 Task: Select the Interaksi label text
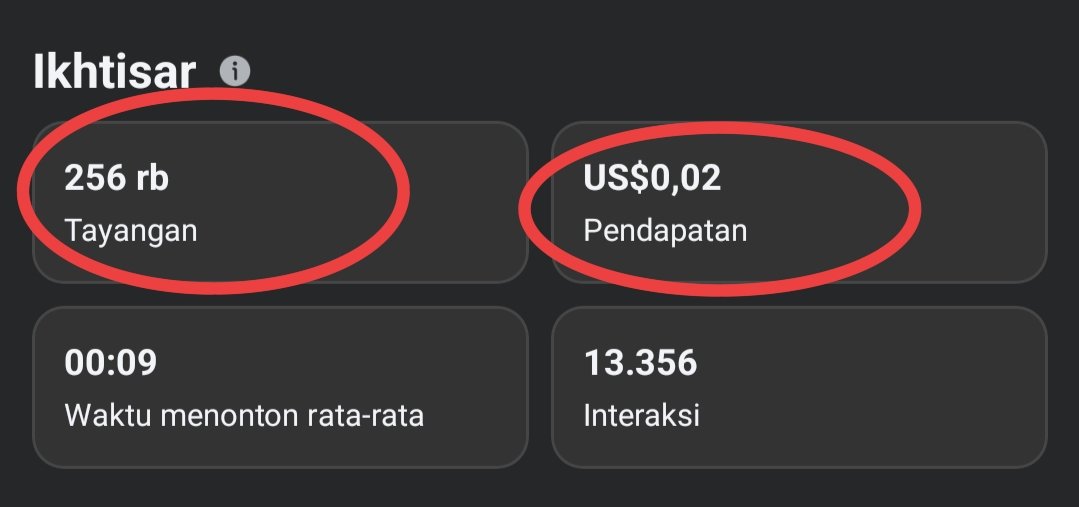[x=641, y=415]
